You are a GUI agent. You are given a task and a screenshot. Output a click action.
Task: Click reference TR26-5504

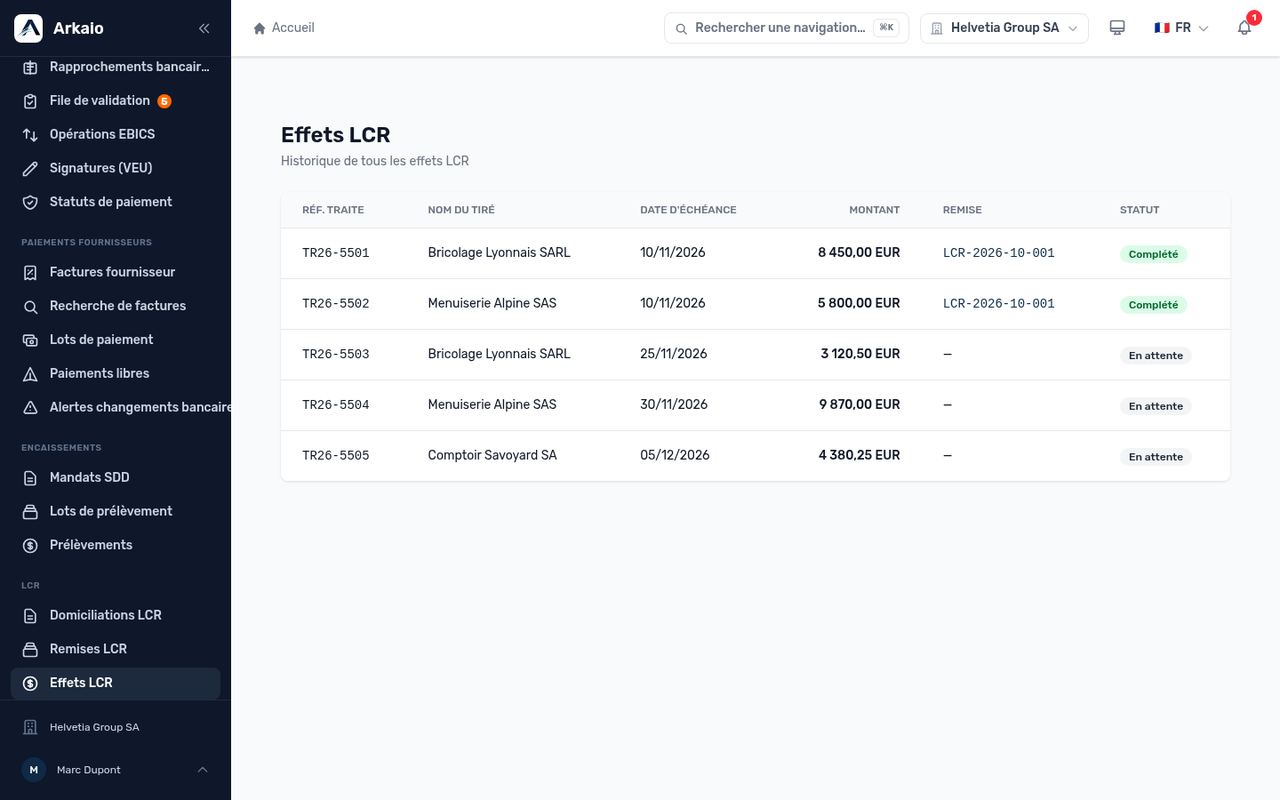[336, 405]
